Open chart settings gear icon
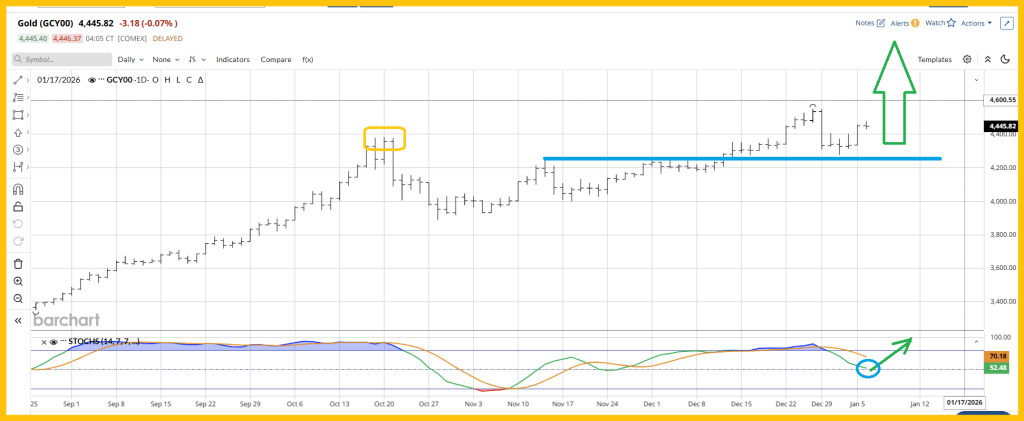Viewport: 1024px width, 421px height. coord(967,59)
